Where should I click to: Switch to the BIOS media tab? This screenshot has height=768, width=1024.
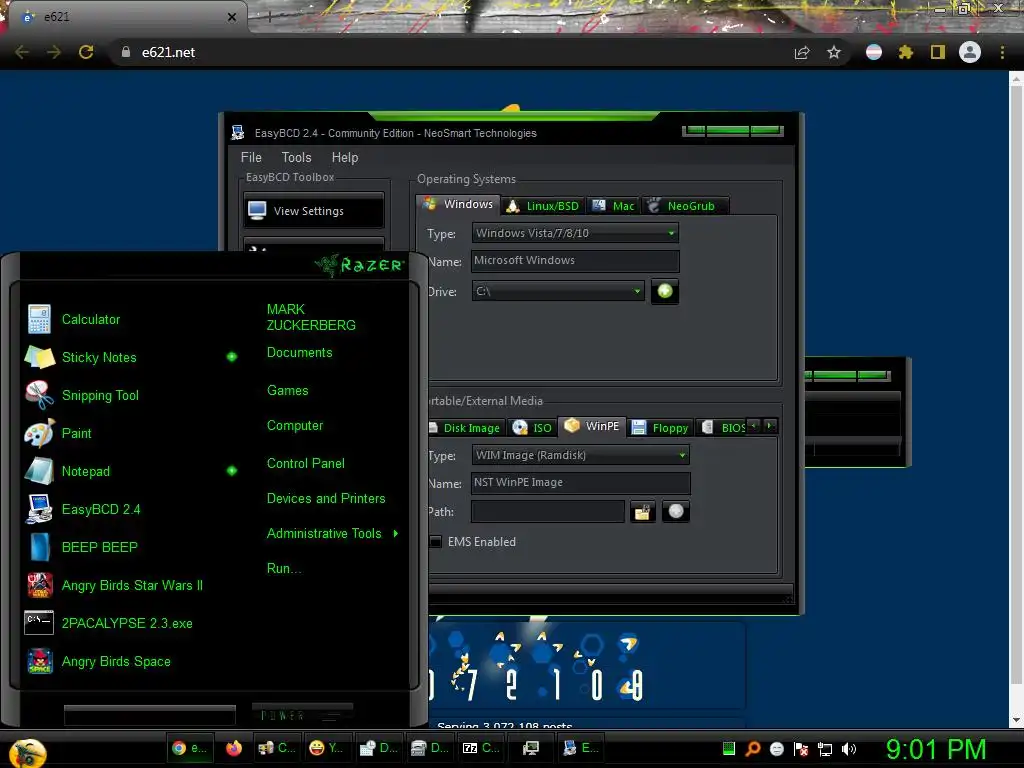(x=723, y=428)
